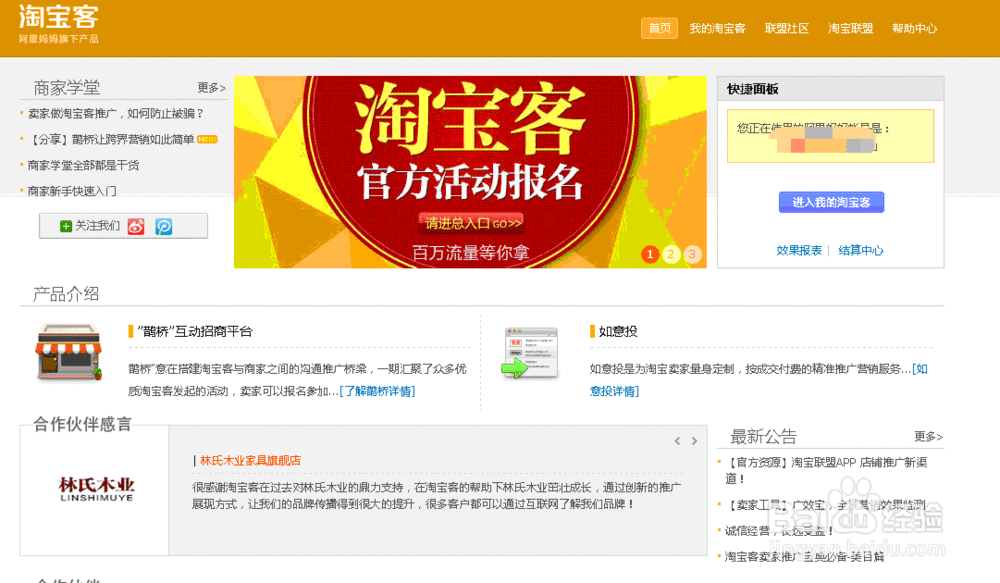Open the Weibo follow icon
This screenshot has height=583, width=1000.
pos(136,226)
